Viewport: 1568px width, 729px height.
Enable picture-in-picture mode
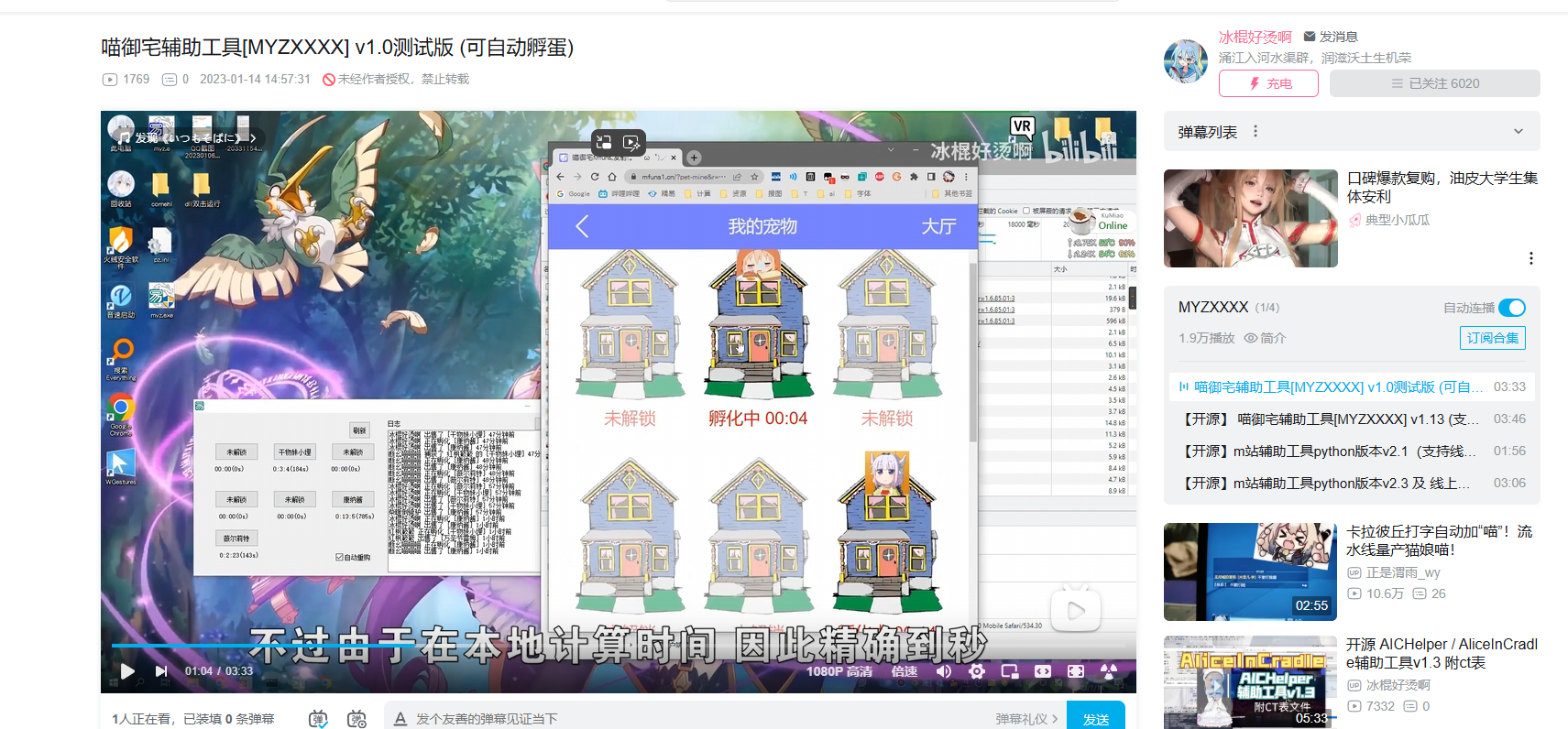(1010, 671)
